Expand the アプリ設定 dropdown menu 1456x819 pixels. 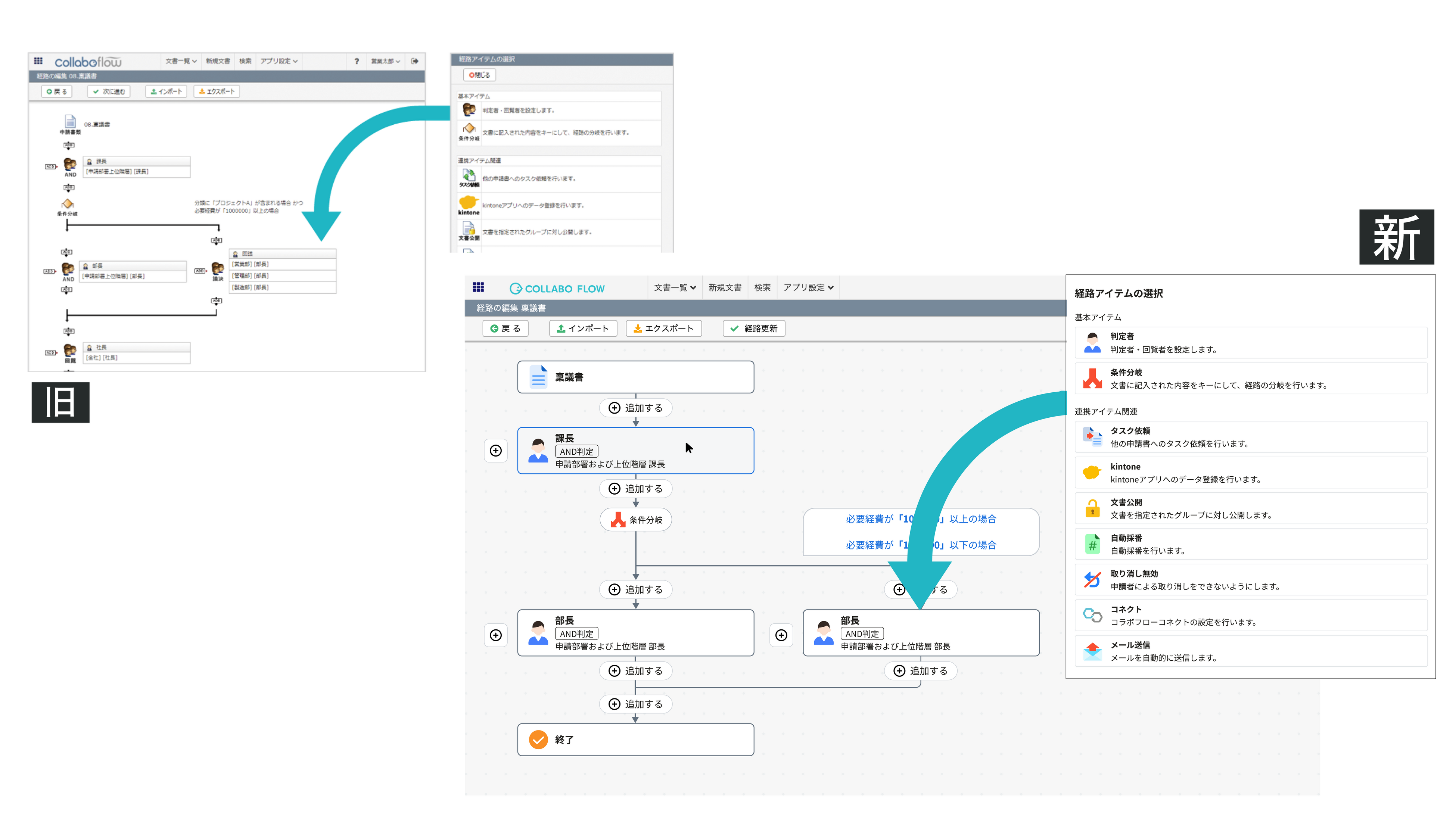click(x=808, y=287)
